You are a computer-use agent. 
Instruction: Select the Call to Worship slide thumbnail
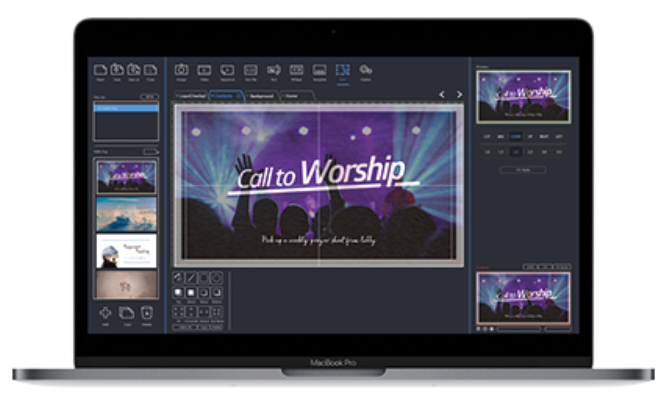[x=126, y=177]
